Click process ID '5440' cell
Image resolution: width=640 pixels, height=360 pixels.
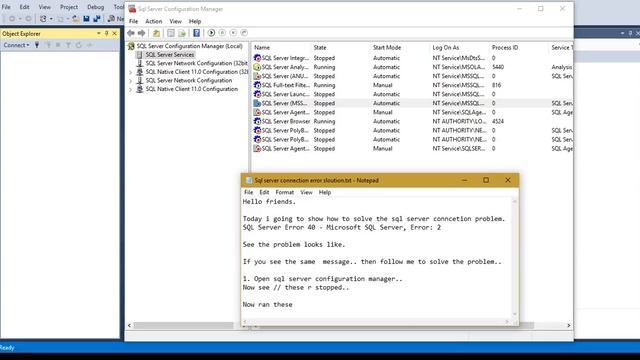tap(498, 67)
